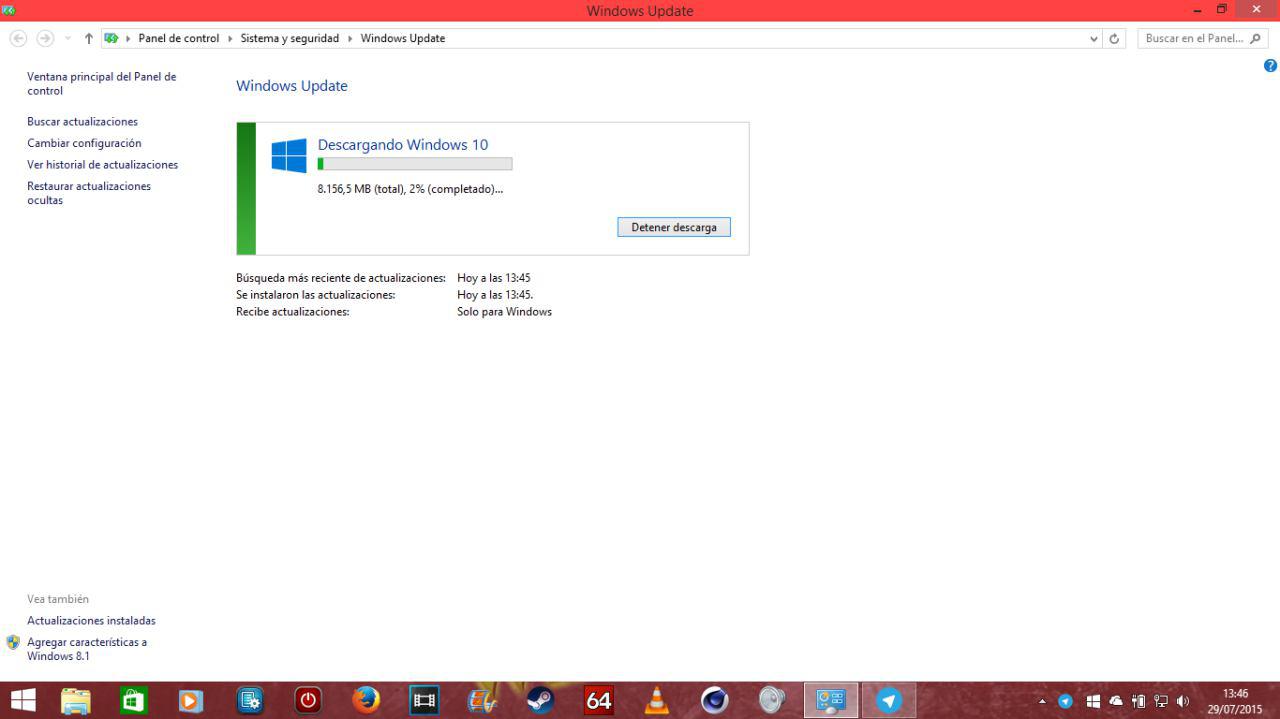Image resolution: width=1280 pixels, height=719 pixels.
Task: Open 'Ver historial de actualizaciones'
Action: coord(102,164)
